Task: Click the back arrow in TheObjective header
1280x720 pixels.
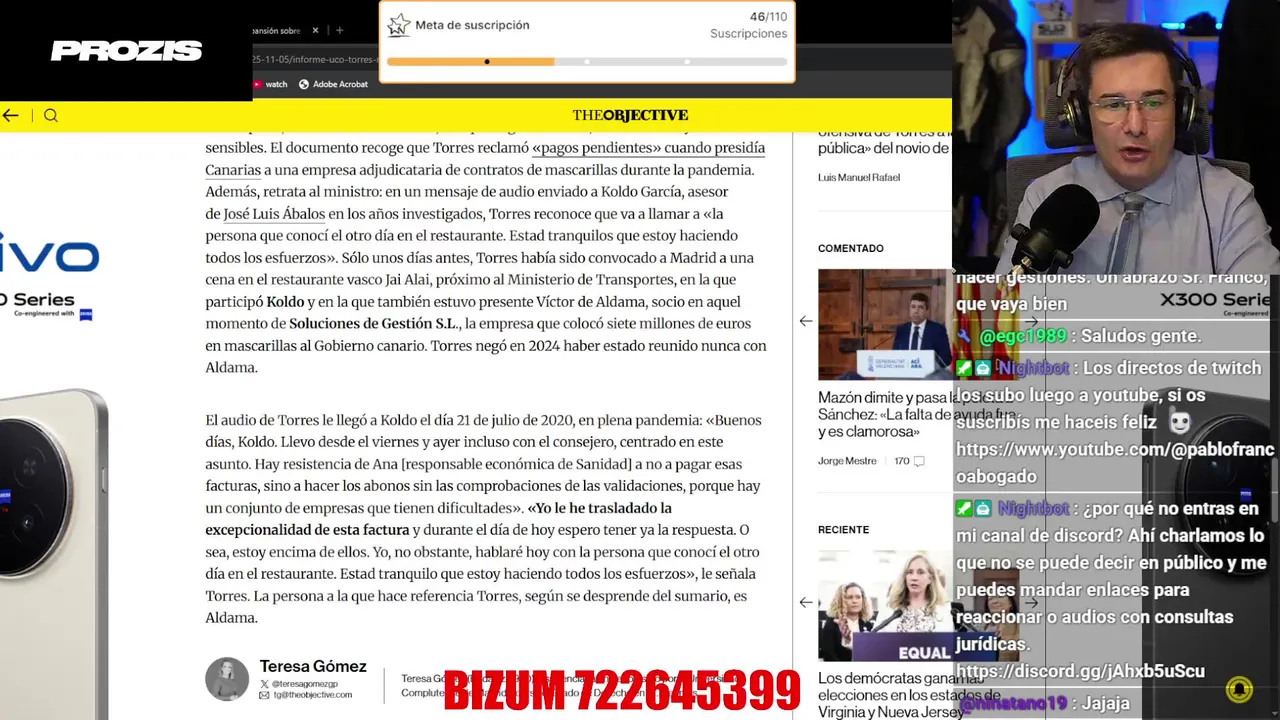Action: point(10,116)
